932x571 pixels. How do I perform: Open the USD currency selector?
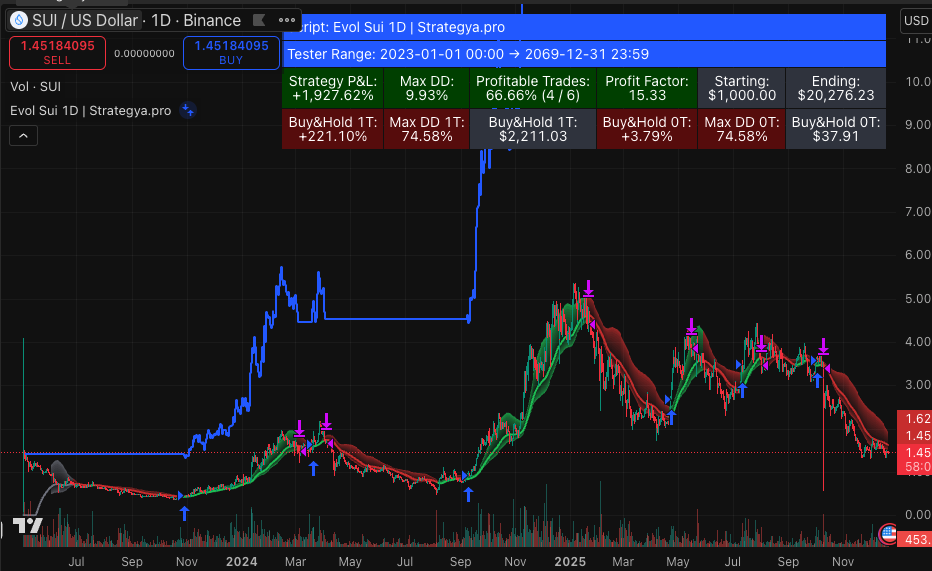(916, 21)
